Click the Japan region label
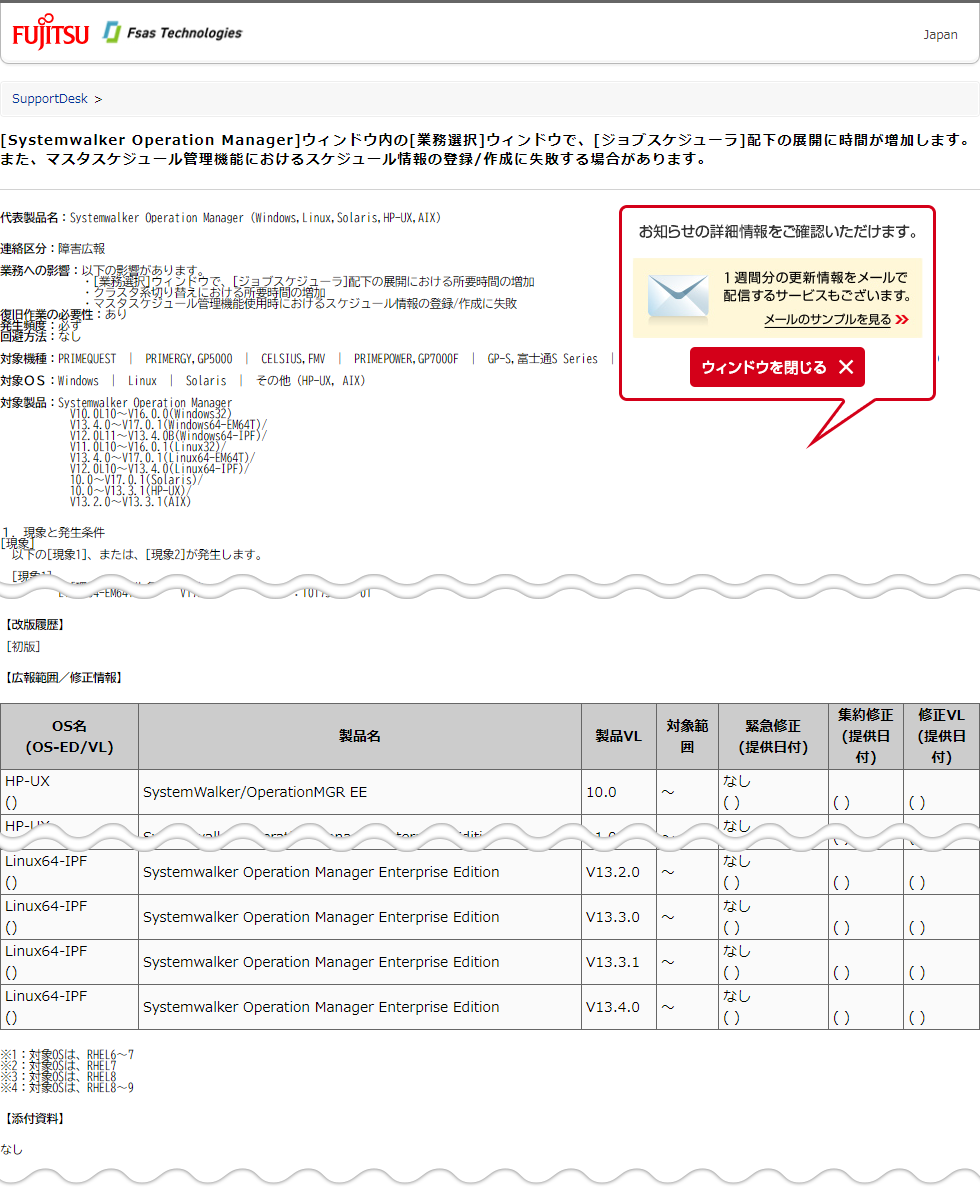 tap(940, 35)
